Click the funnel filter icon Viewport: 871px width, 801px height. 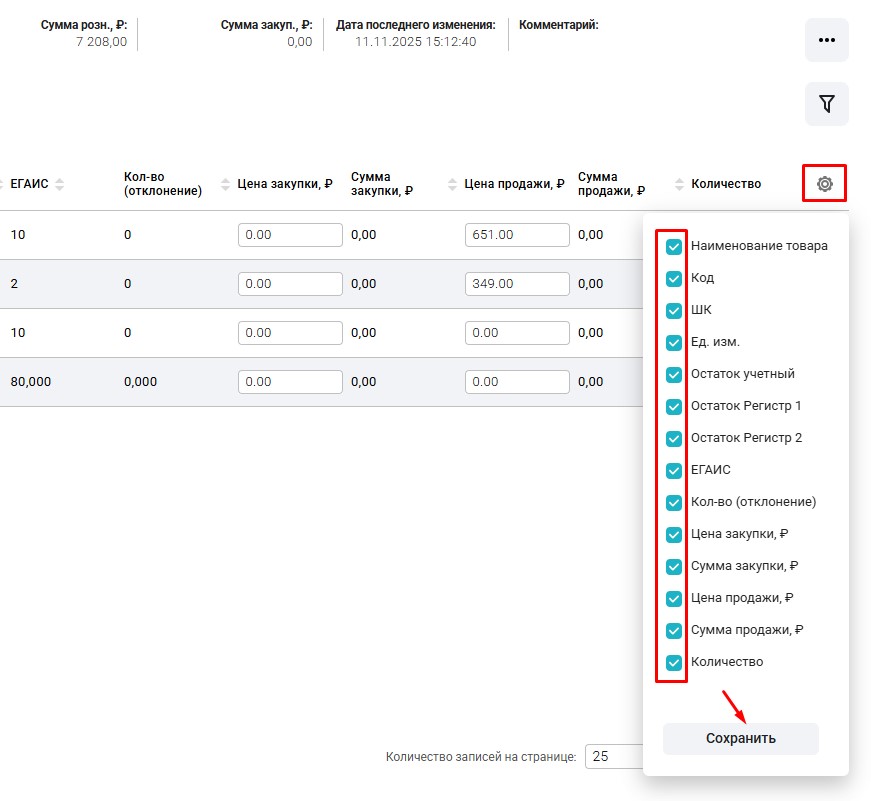pos(826,104)
